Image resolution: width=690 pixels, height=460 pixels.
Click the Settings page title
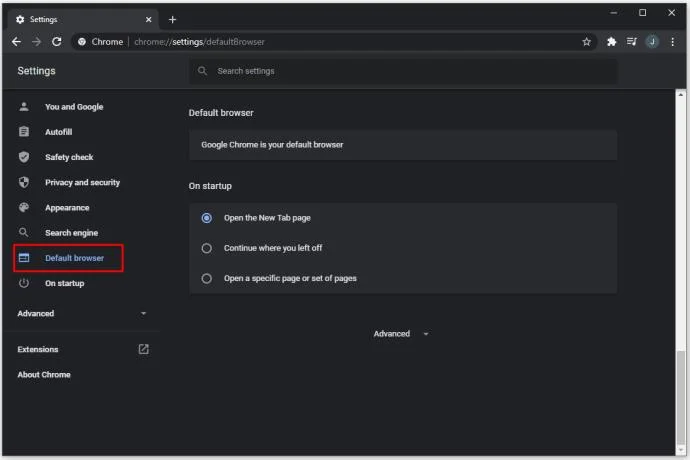tap(37, 71)
